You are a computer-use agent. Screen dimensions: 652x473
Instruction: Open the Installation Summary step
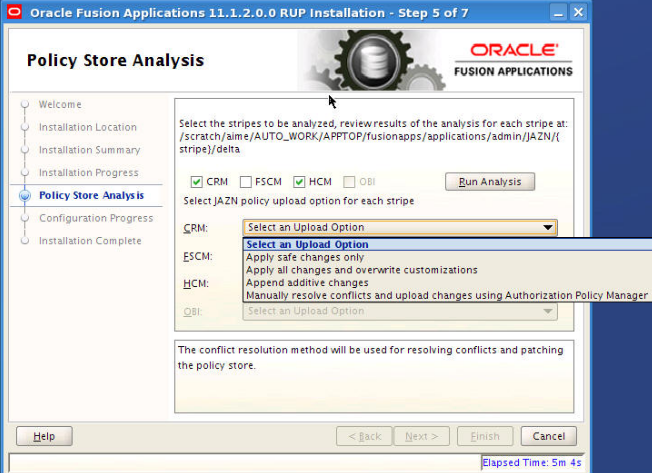89,150
